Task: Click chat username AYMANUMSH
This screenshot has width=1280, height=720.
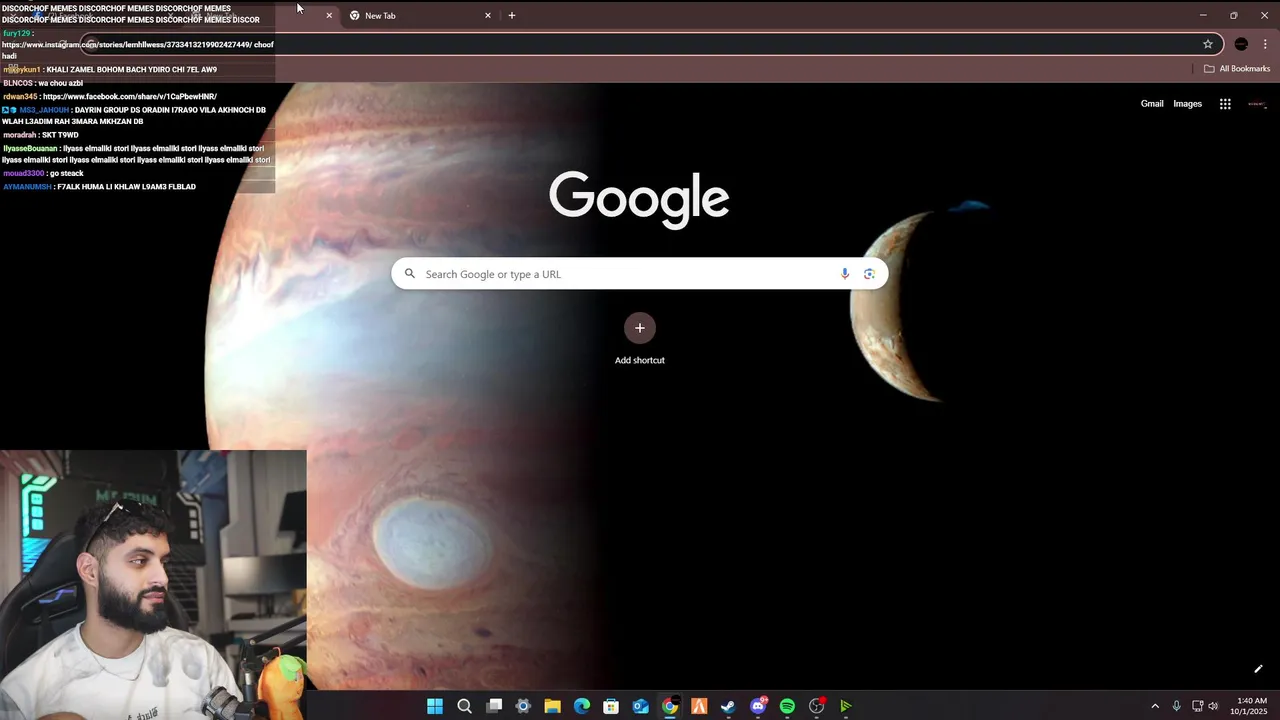Action: (x=27, y=187)
